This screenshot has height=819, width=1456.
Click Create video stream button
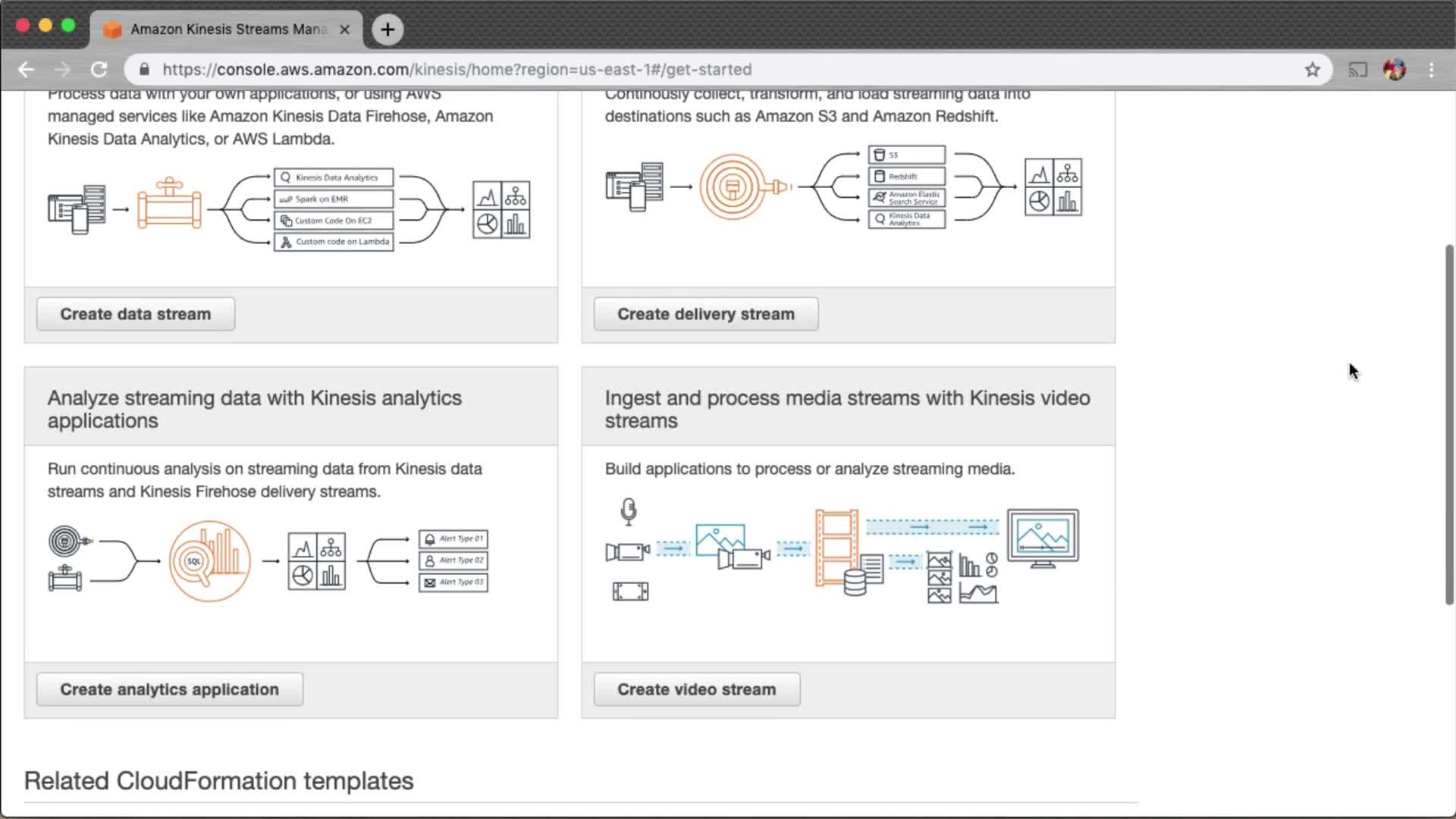pos(696,689)
